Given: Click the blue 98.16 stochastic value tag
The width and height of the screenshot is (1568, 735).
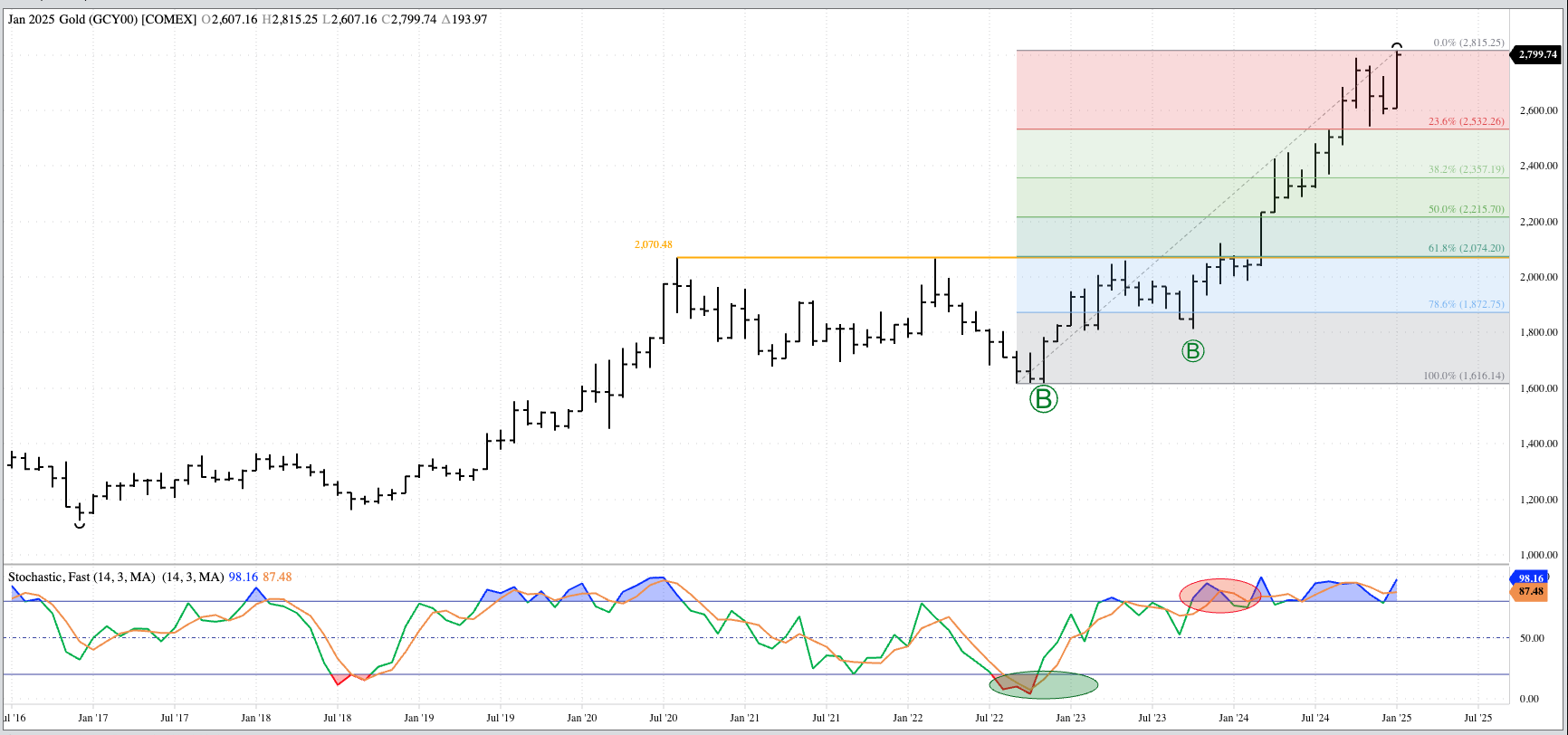Looking at the screenshot, I should [1530, 577].
